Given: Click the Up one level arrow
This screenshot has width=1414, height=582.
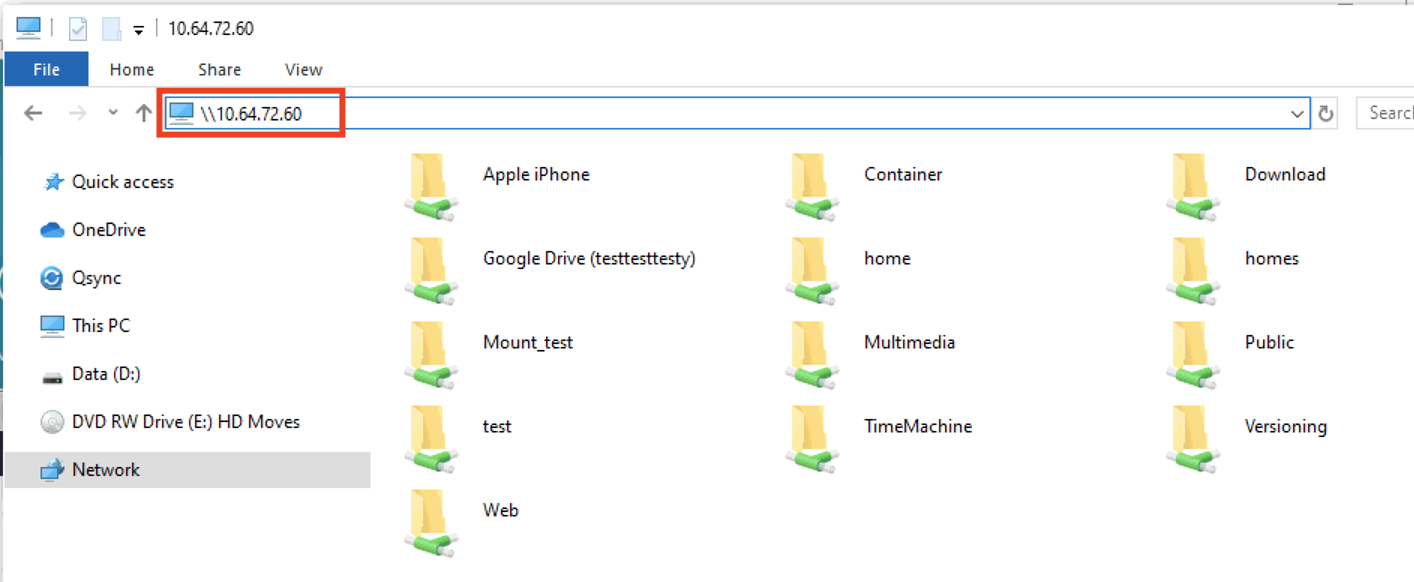Looking at the screenshot, I should coord(144,113).
